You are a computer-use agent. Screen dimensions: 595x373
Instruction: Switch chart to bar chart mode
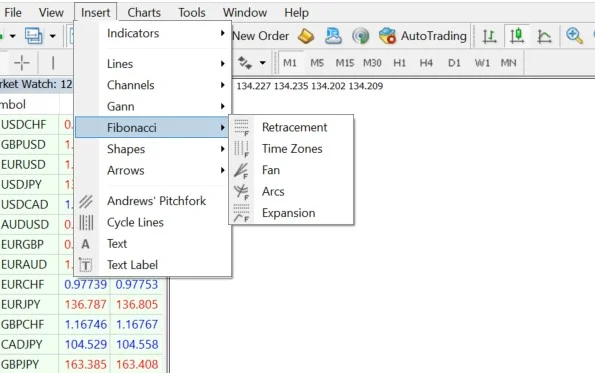490,36
